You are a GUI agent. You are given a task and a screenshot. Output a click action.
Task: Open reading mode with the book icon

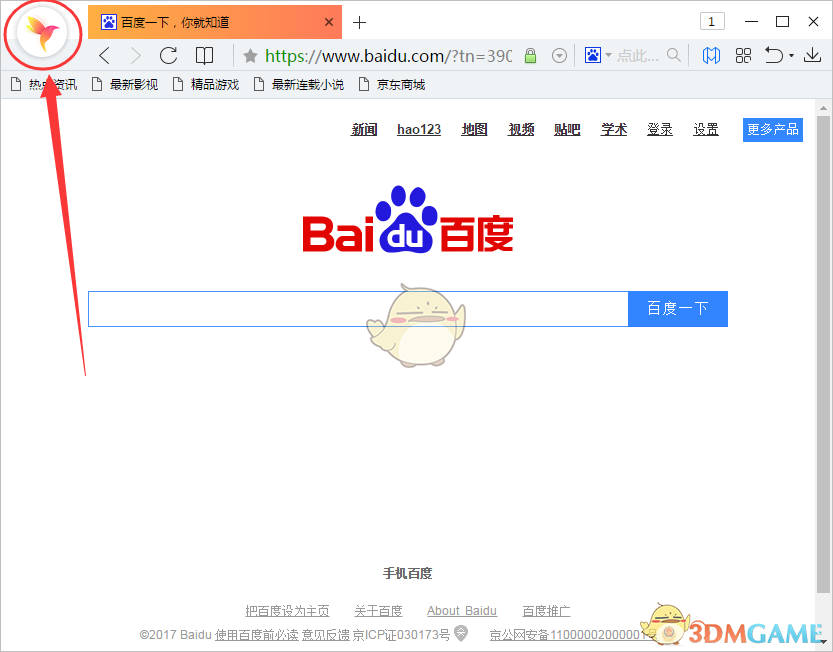pos(204,55)
